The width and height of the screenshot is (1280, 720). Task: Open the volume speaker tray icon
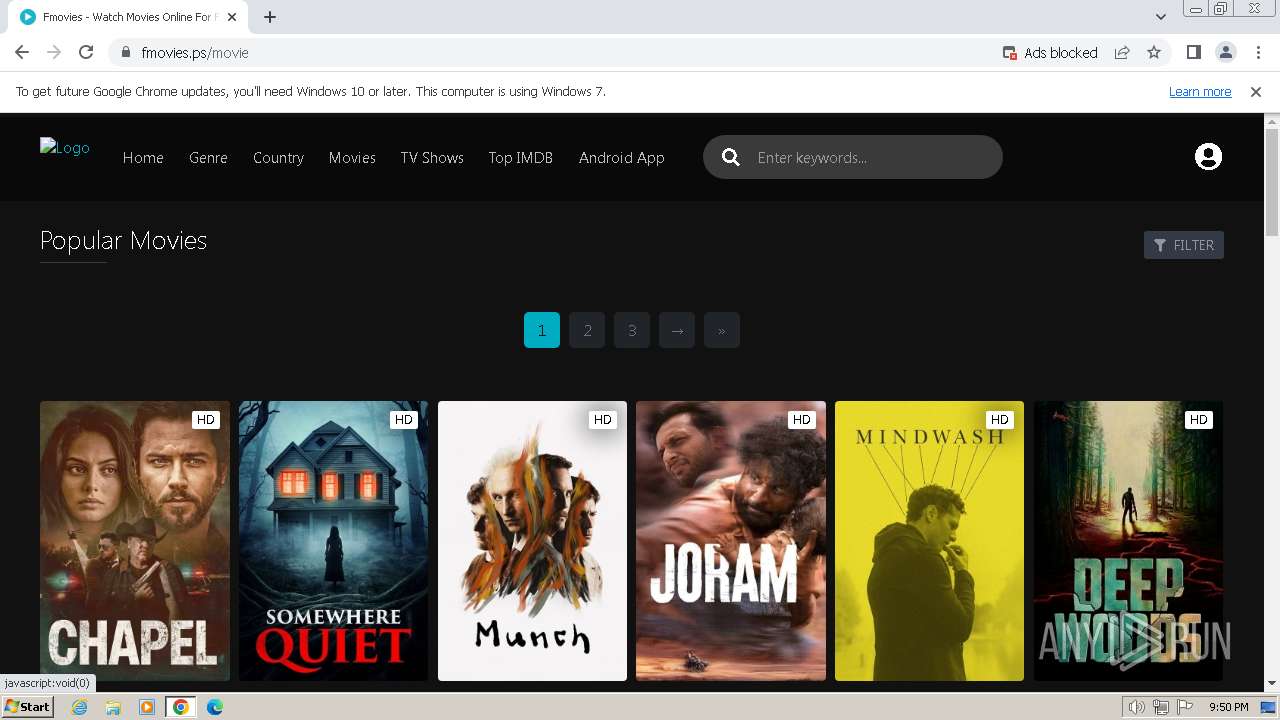tap(1136, 707)
